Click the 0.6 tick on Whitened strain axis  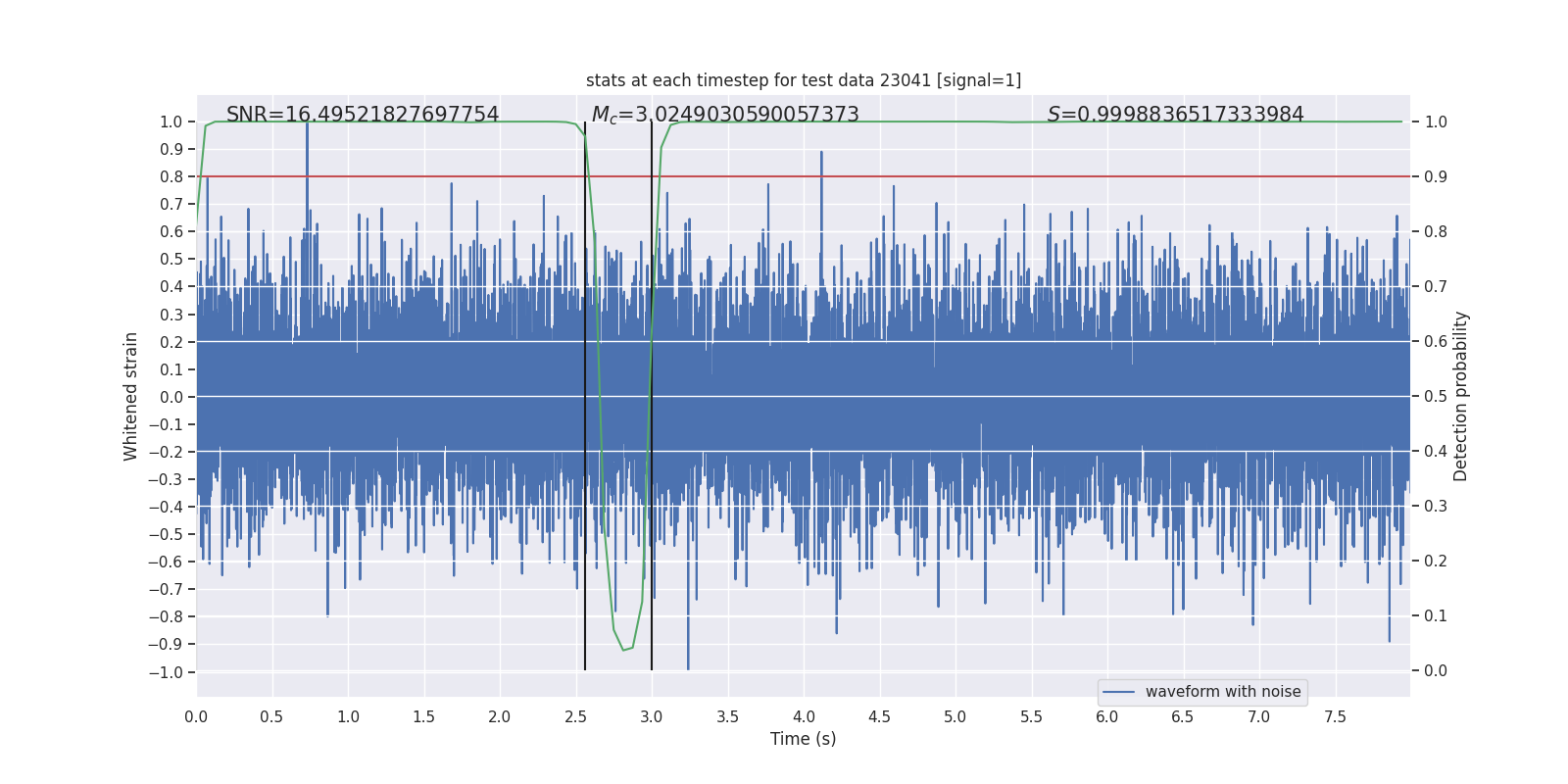coord(171,231)
